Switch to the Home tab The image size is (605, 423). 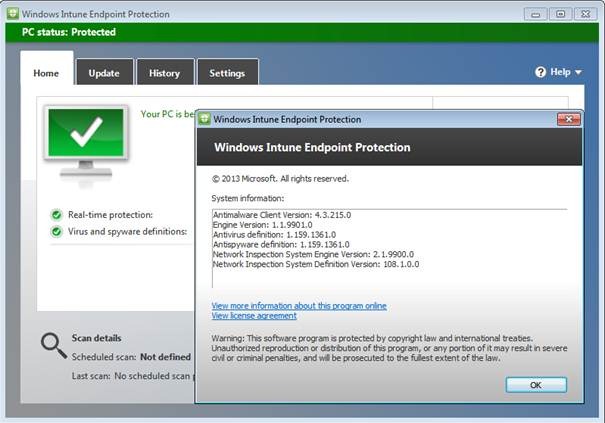click(x=46, y=73)
